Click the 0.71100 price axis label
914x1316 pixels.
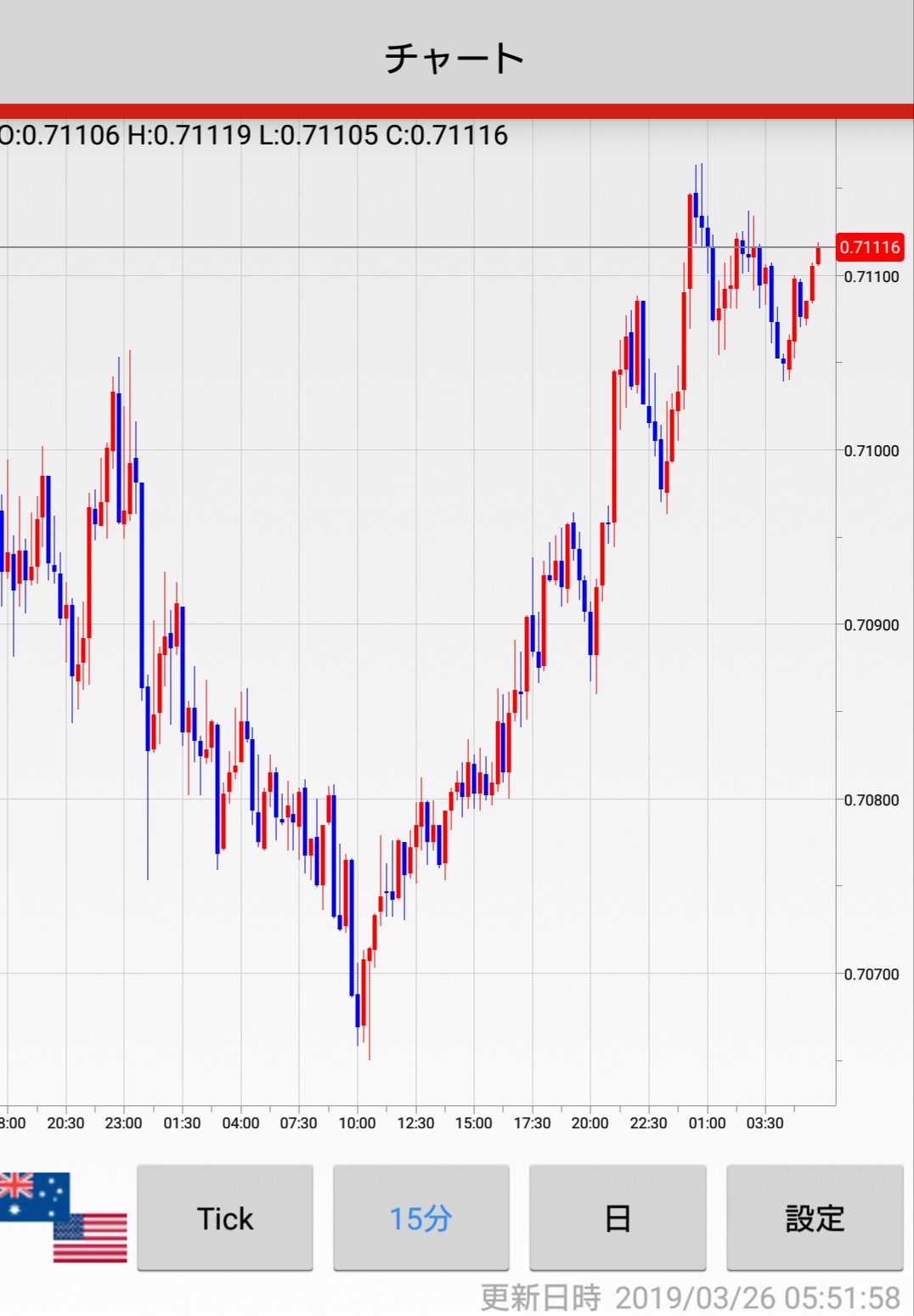pos(871,277)
